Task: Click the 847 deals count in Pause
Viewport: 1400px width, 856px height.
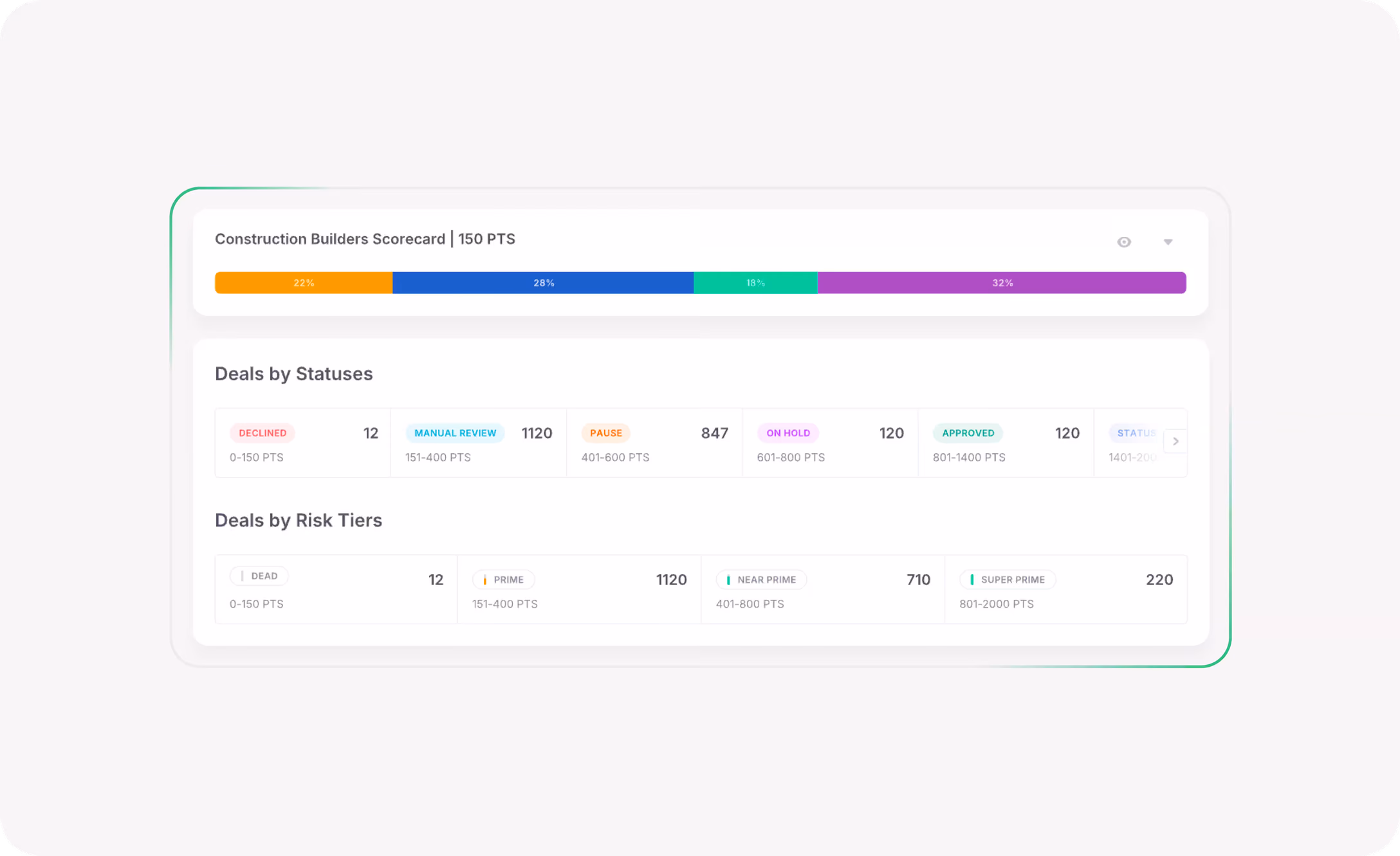Action: coord(714,433)
